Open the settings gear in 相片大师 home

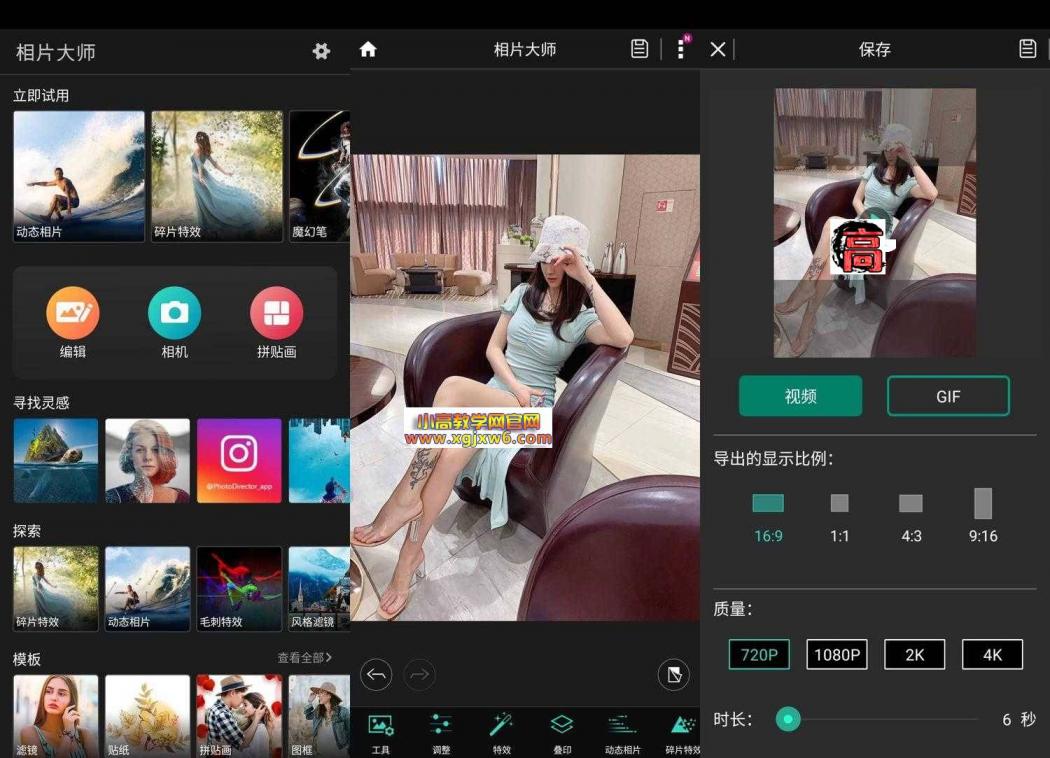321,51
